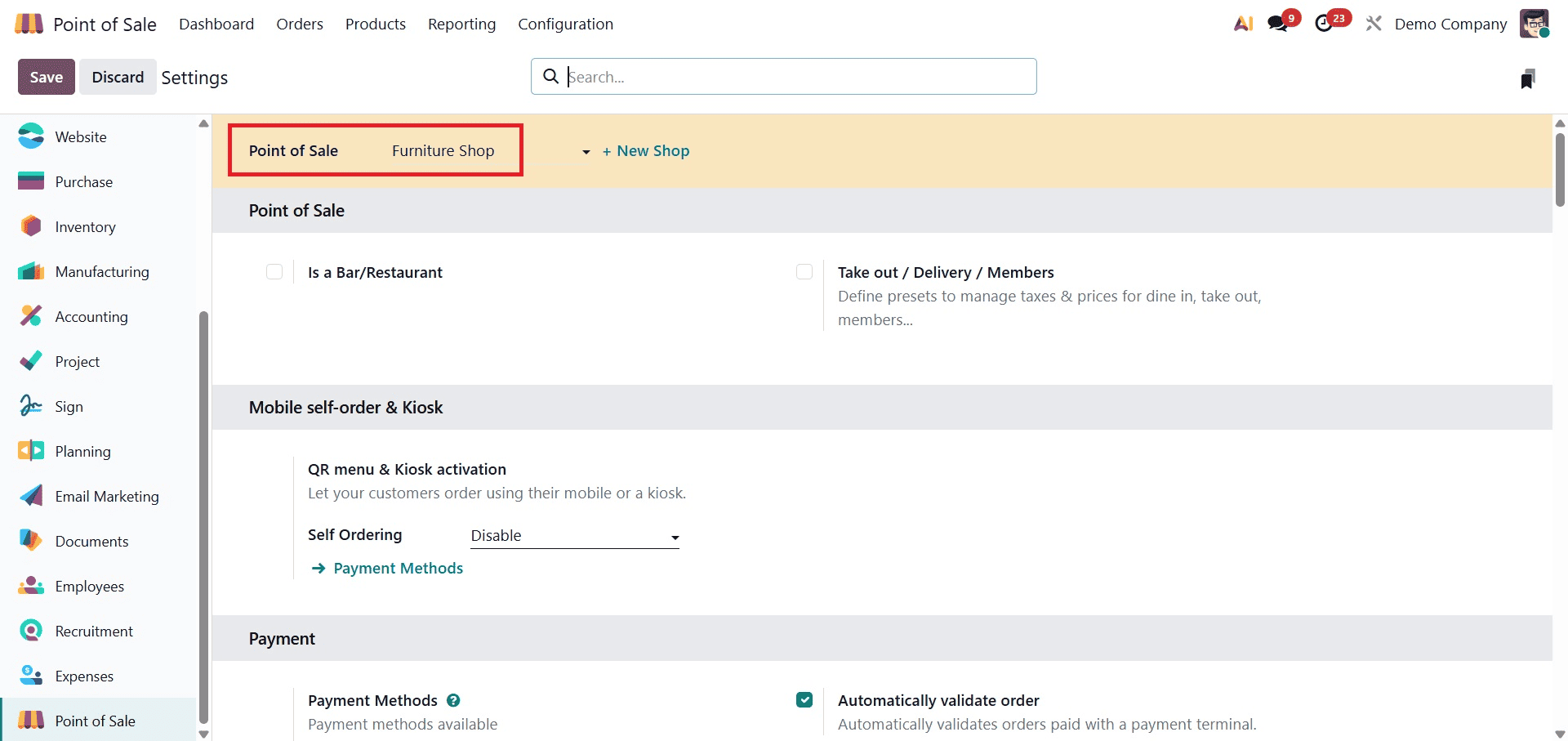Open Inventory settings icon in sidebar
The width and height of the screenshot is (1568, 741).
coord(31,226)
